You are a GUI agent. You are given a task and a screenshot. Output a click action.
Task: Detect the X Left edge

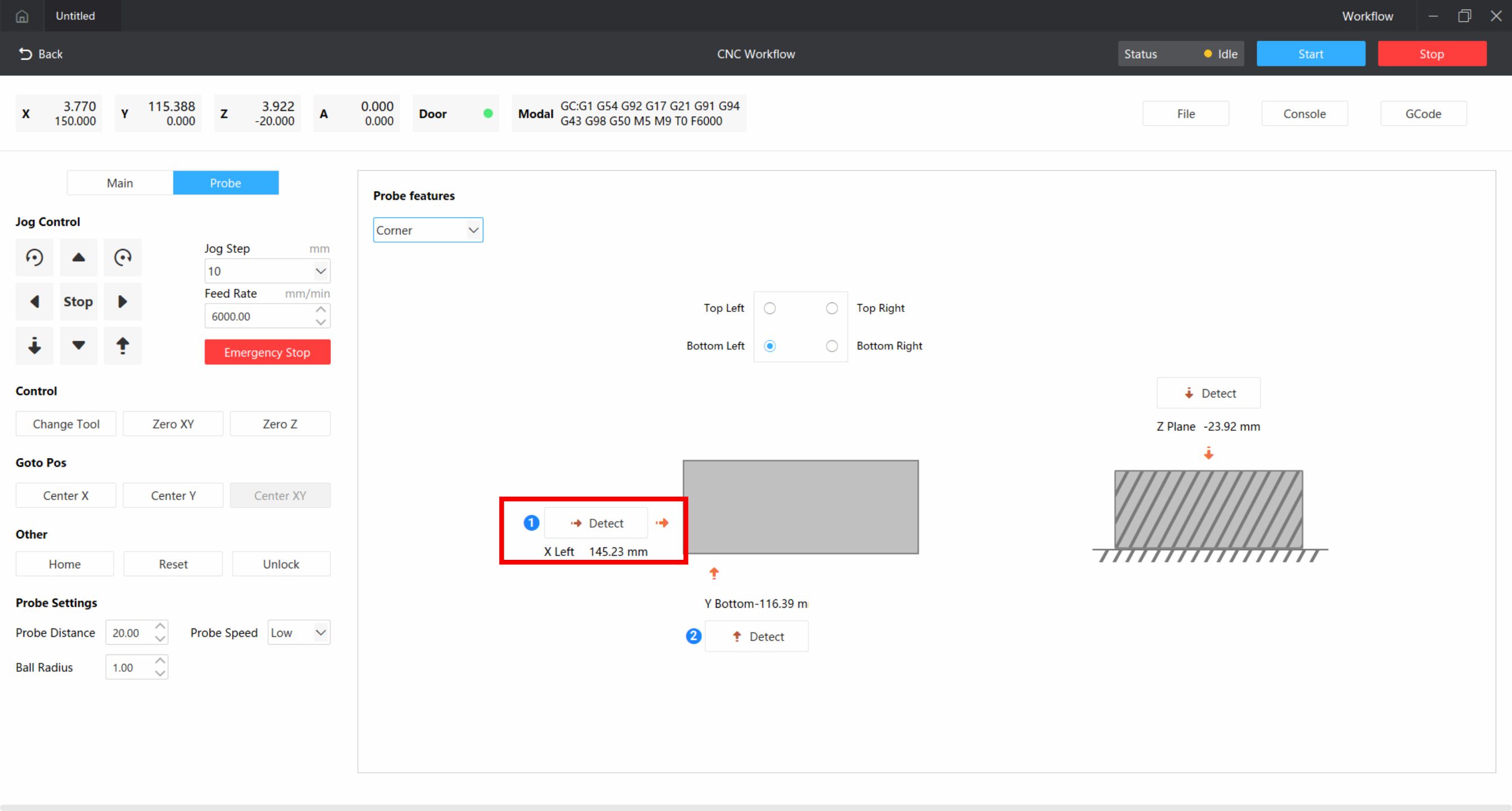click(x=595, y=523)
